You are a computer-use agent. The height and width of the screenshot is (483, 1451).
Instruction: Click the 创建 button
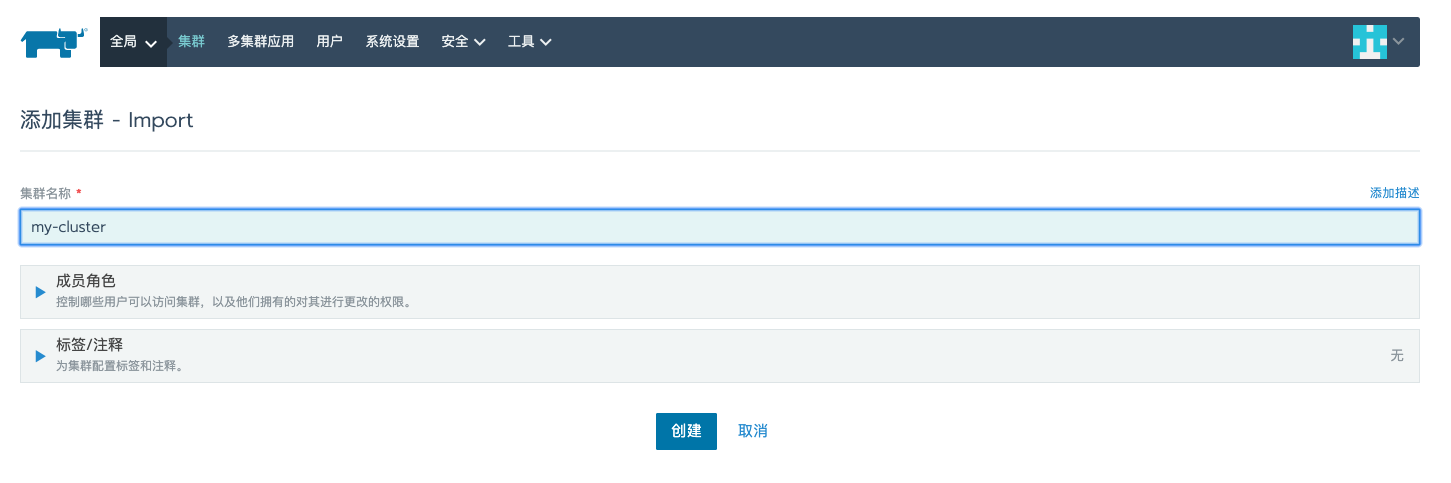click(686, 431)
